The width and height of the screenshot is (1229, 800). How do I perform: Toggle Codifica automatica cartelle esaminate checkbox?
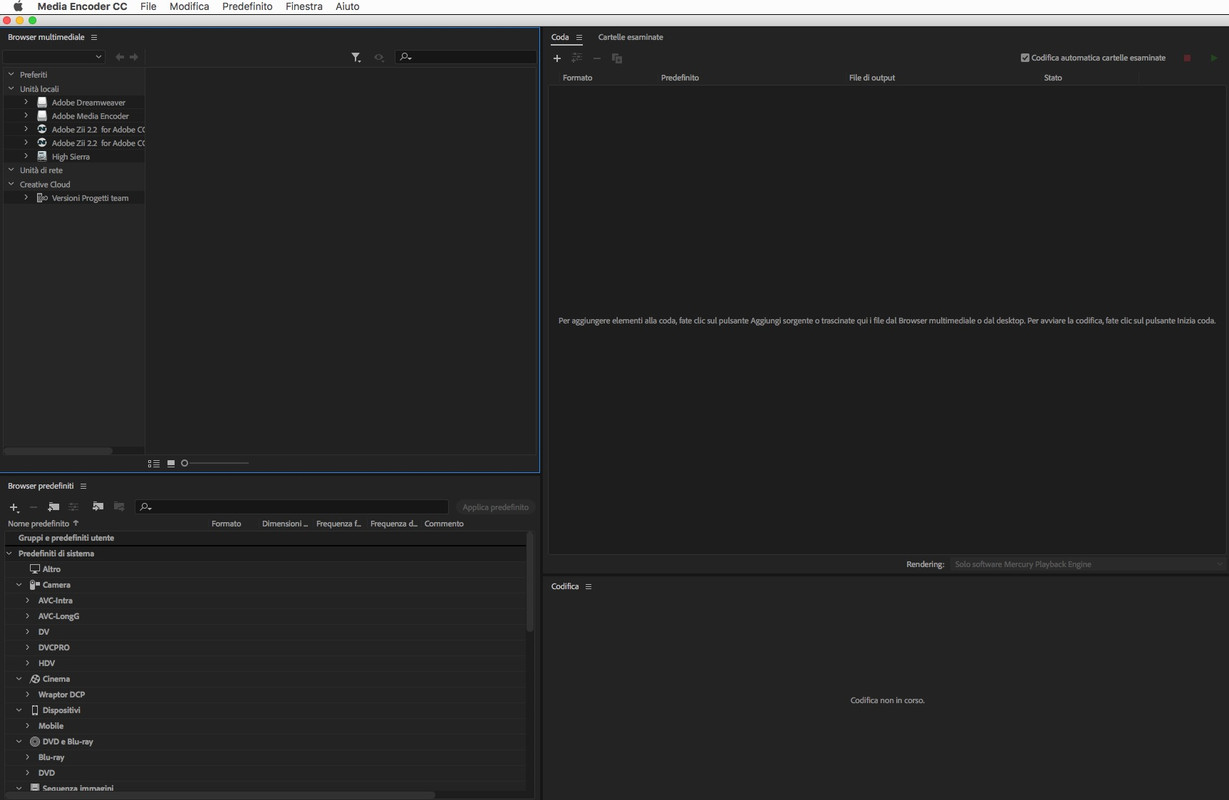coord(1025,58)
